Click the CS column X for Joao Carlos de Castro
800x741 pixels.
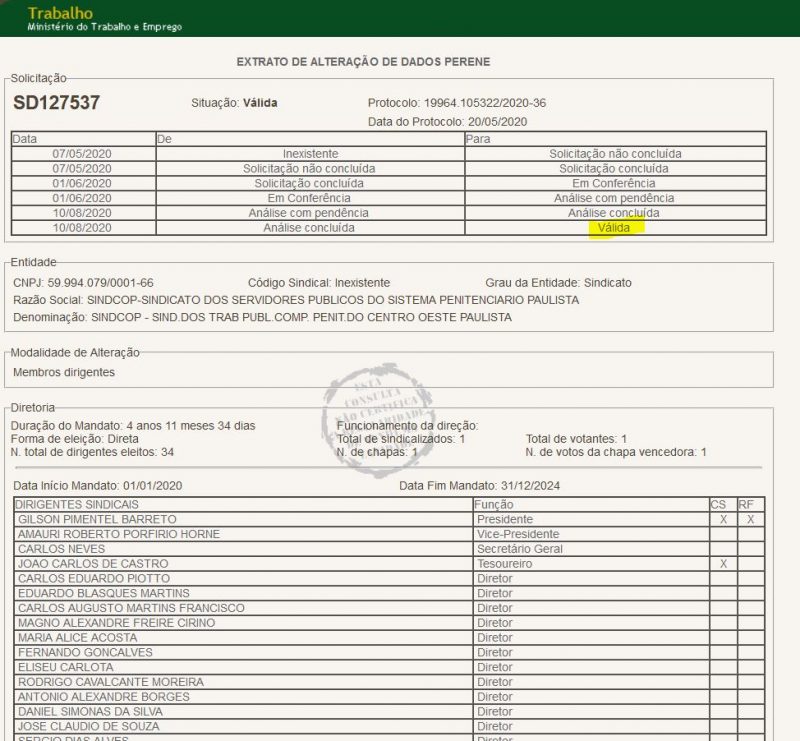(723, 564)
